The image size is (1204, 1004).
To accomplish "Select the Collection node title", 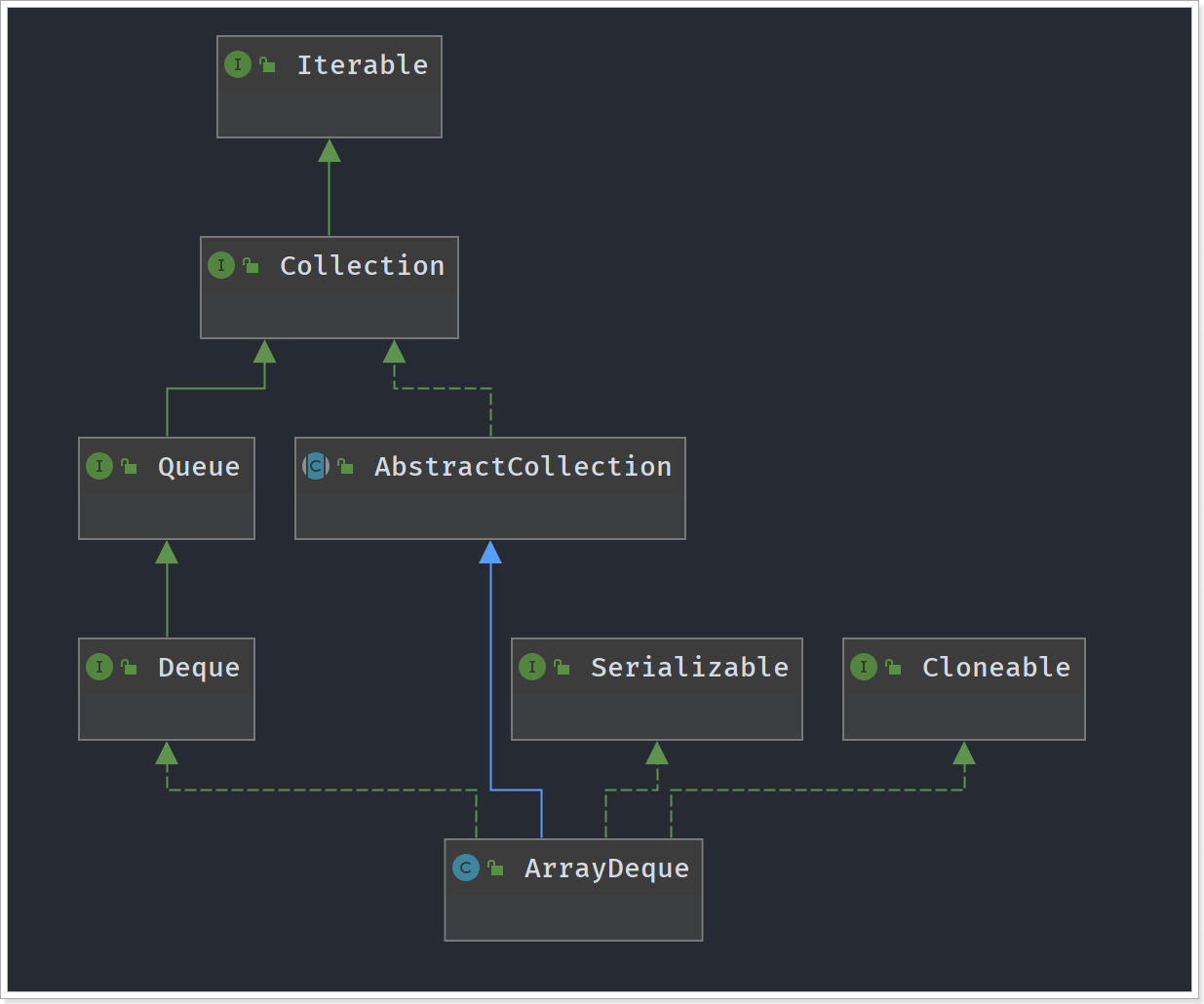I will coord(362,266).
